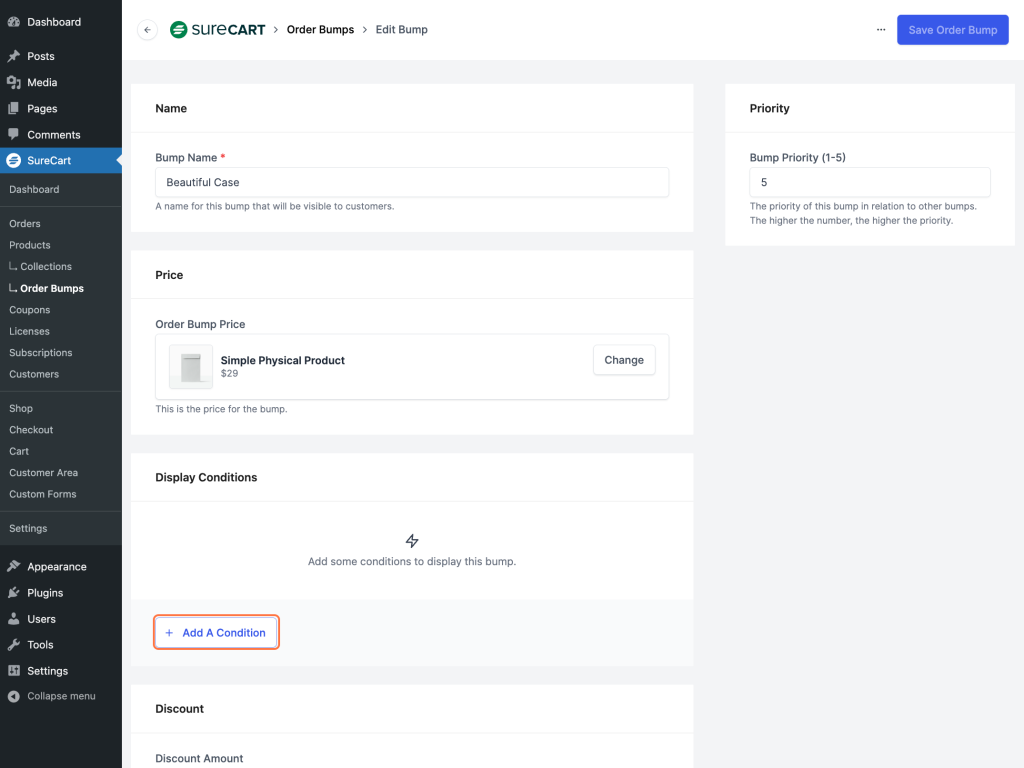Click the Plugins icon in sidebar

coord(14,593)
